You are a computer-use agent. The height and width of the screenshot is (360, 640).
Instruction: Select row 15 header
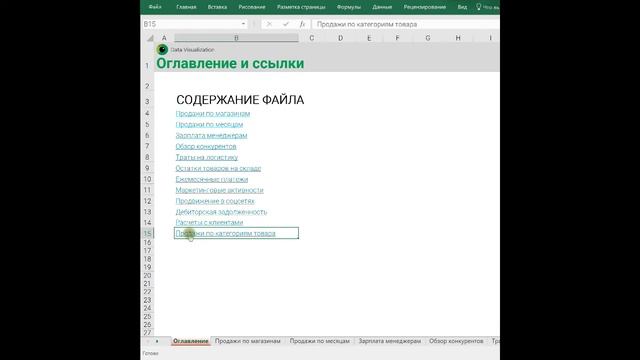coord(147,233)
